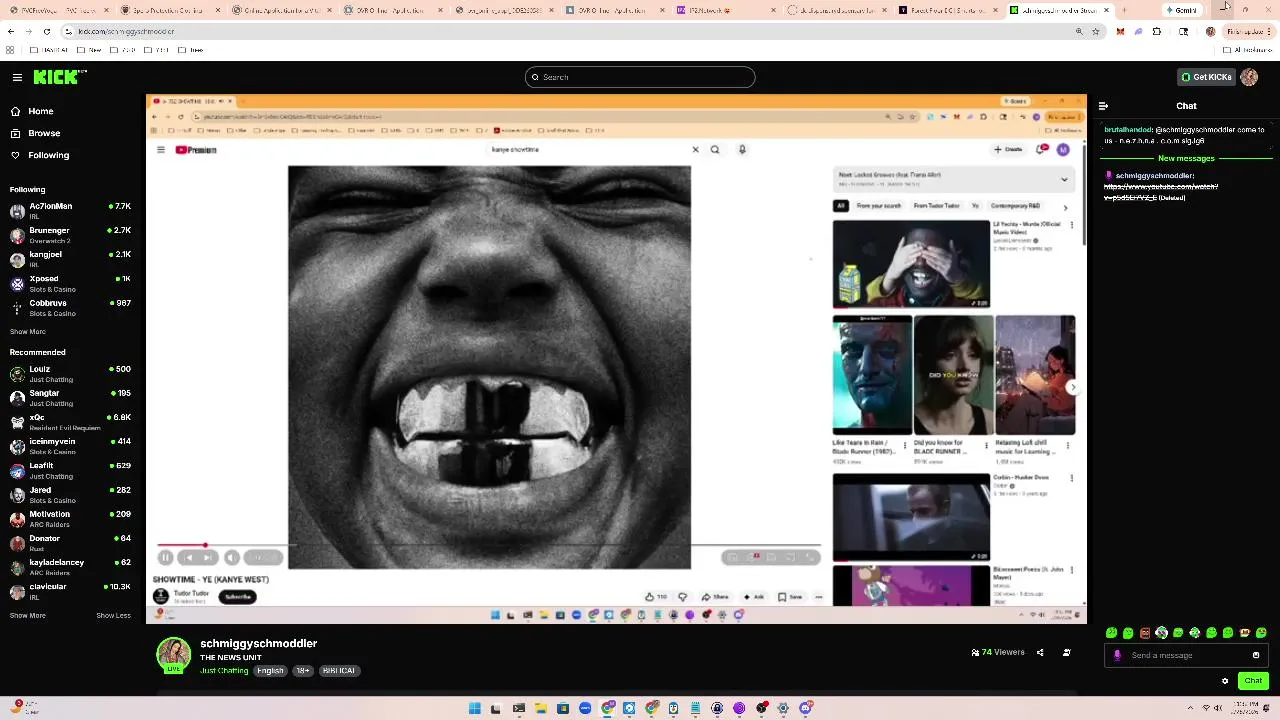Open Xposed's Slots & Casino channel

[70, 284]
